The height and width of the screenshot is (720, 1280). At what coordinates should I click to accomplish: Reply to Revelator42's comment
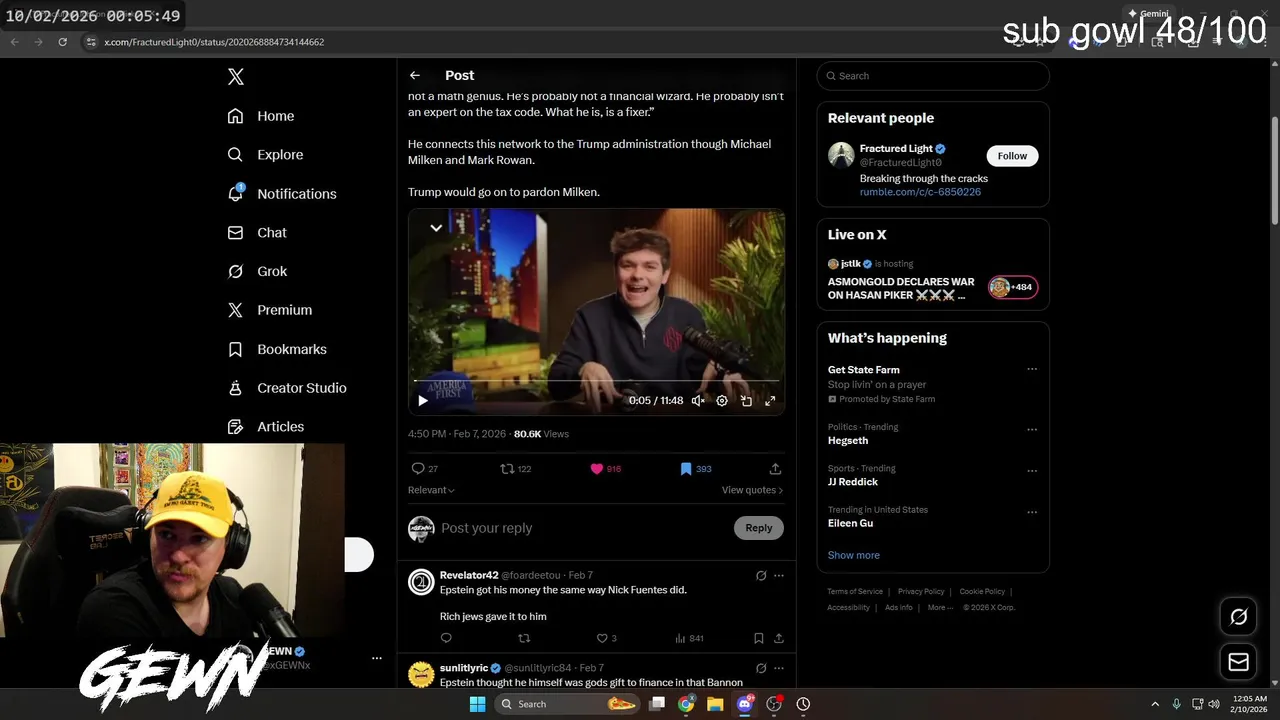tap(446, 638)
